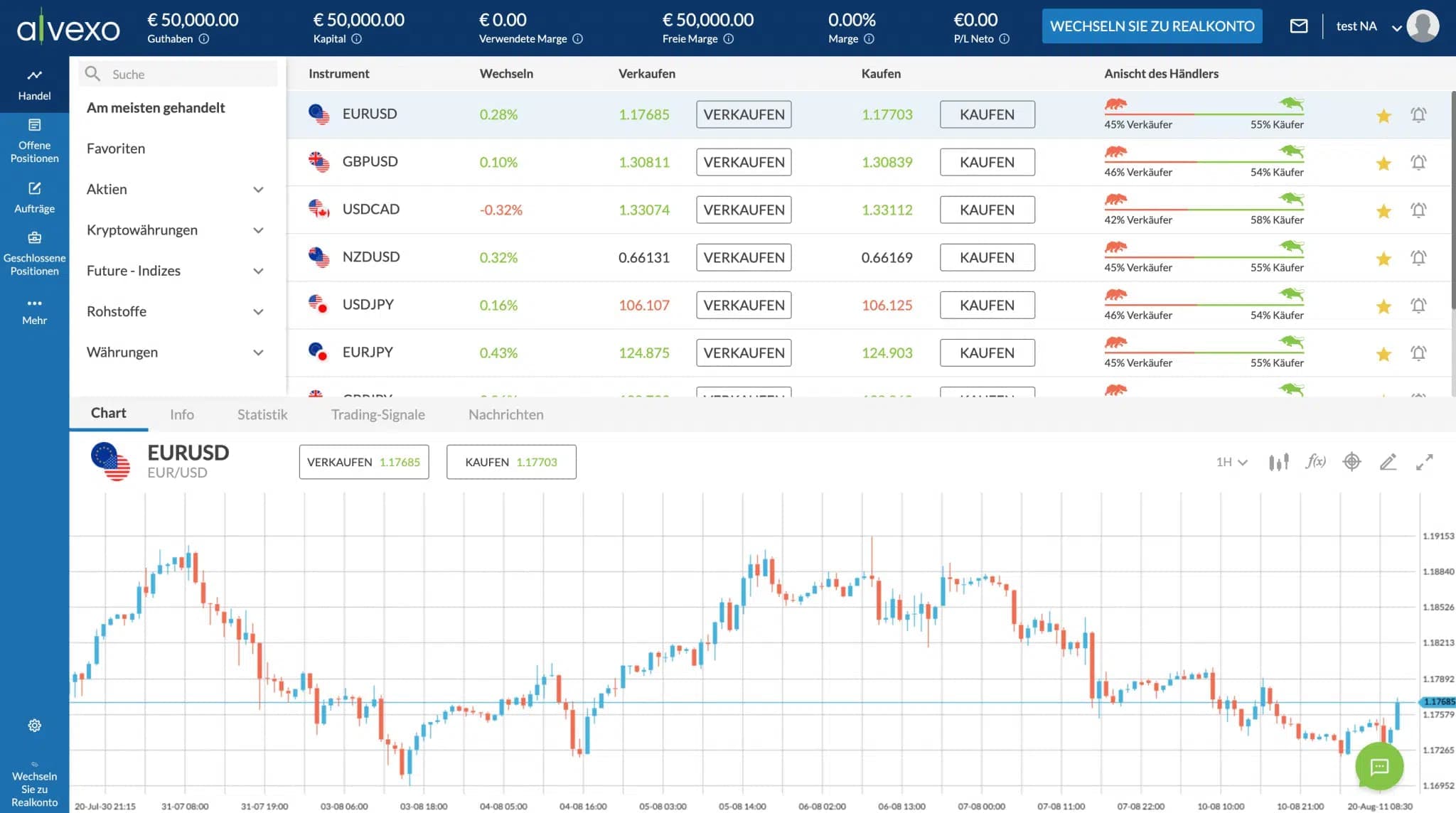This screenshot has height=813, width=1456.
Task: Open the Aufträge orders section
Action: pos(34,198)
